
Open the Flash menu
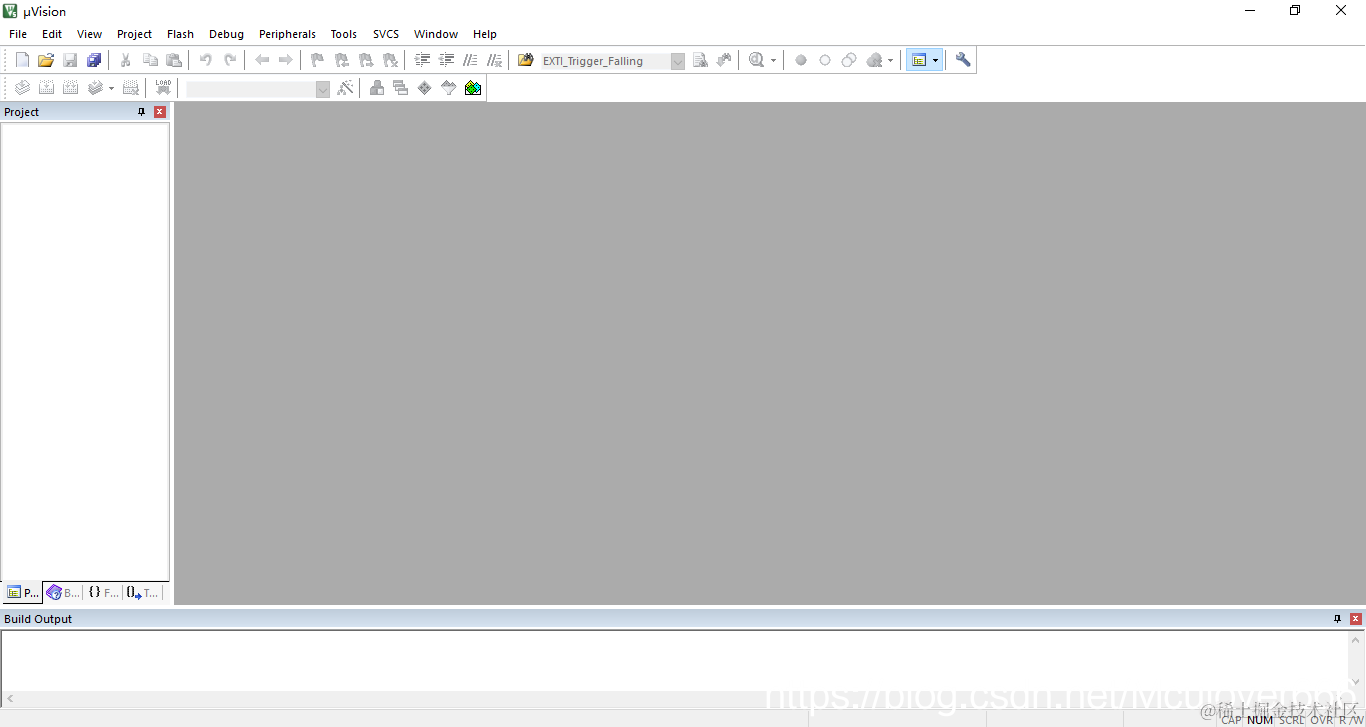[x=181, y=34]
